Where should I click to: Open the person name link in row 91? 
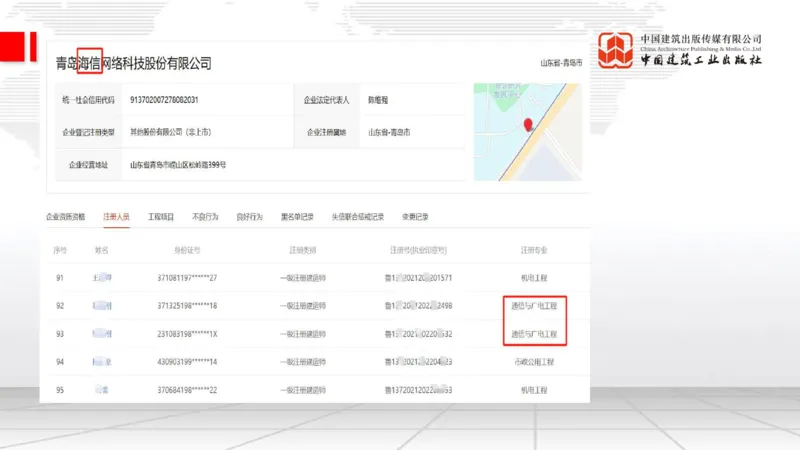[x=102, y=278]
